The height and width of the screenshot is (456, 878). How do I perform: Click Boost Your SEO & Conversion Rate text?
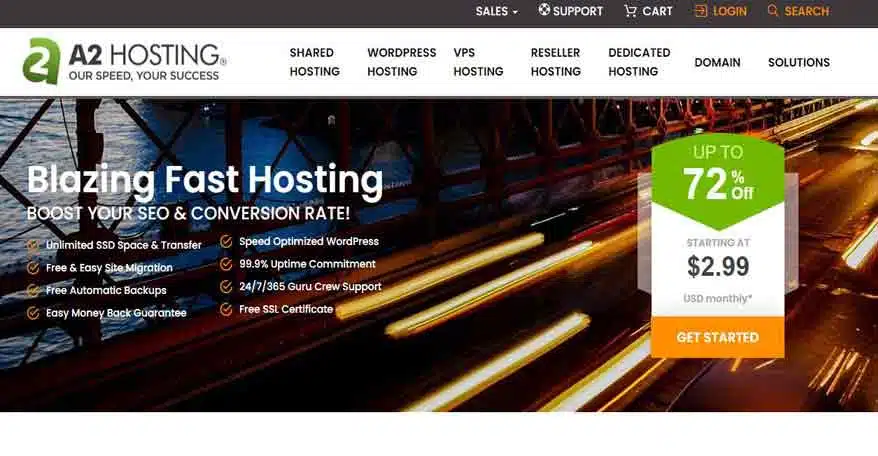[x=188, y=213]
